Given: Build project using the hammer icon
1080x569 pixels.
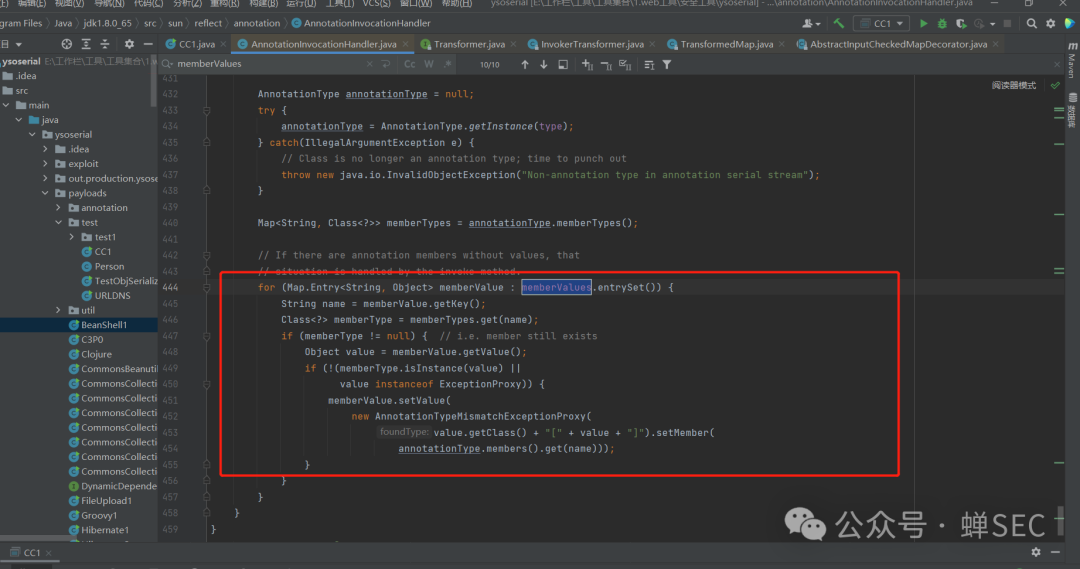Looking at the screenshot, I should click(x=839, y=23).
